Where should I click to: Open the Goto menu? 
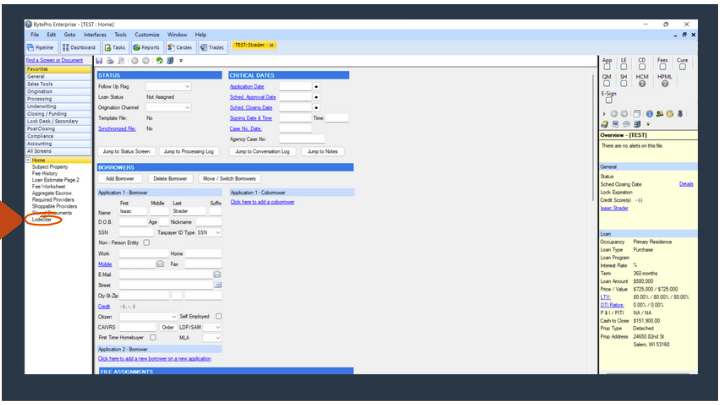[x=70, y=35]
